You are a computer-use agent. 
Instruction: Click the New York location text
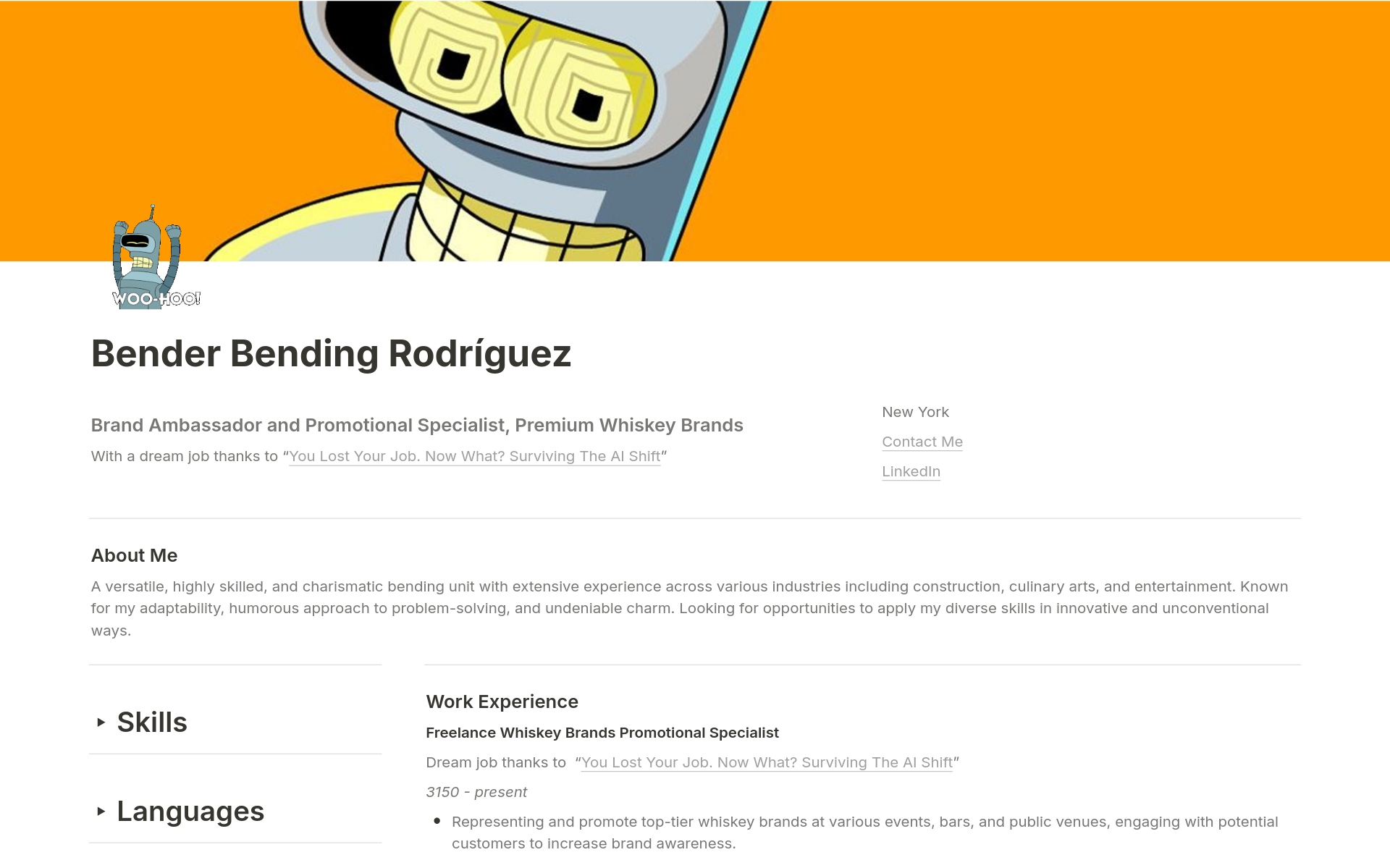(x=915, y=412)
